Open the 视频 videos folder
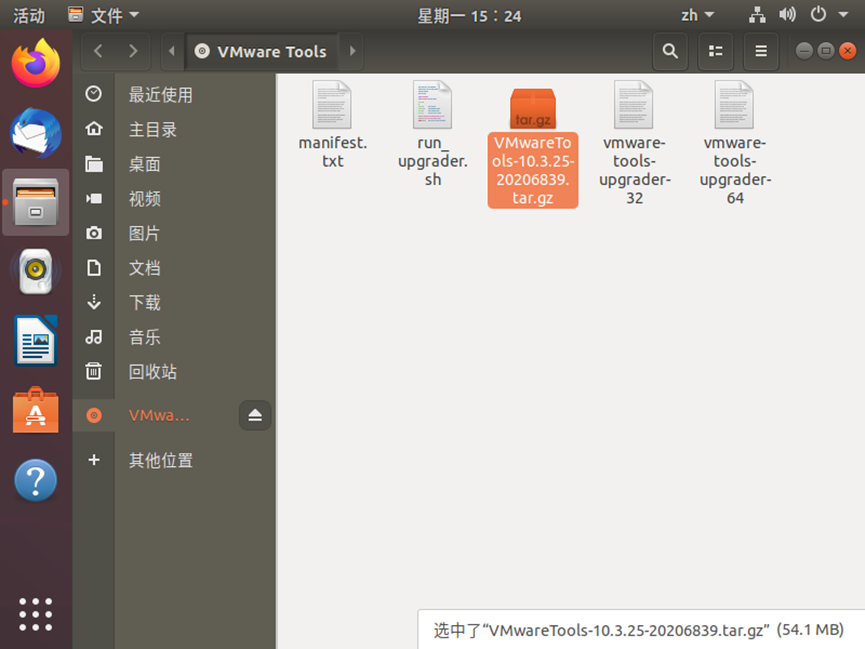Screen dimensions: 865x649 pos(174,199)
